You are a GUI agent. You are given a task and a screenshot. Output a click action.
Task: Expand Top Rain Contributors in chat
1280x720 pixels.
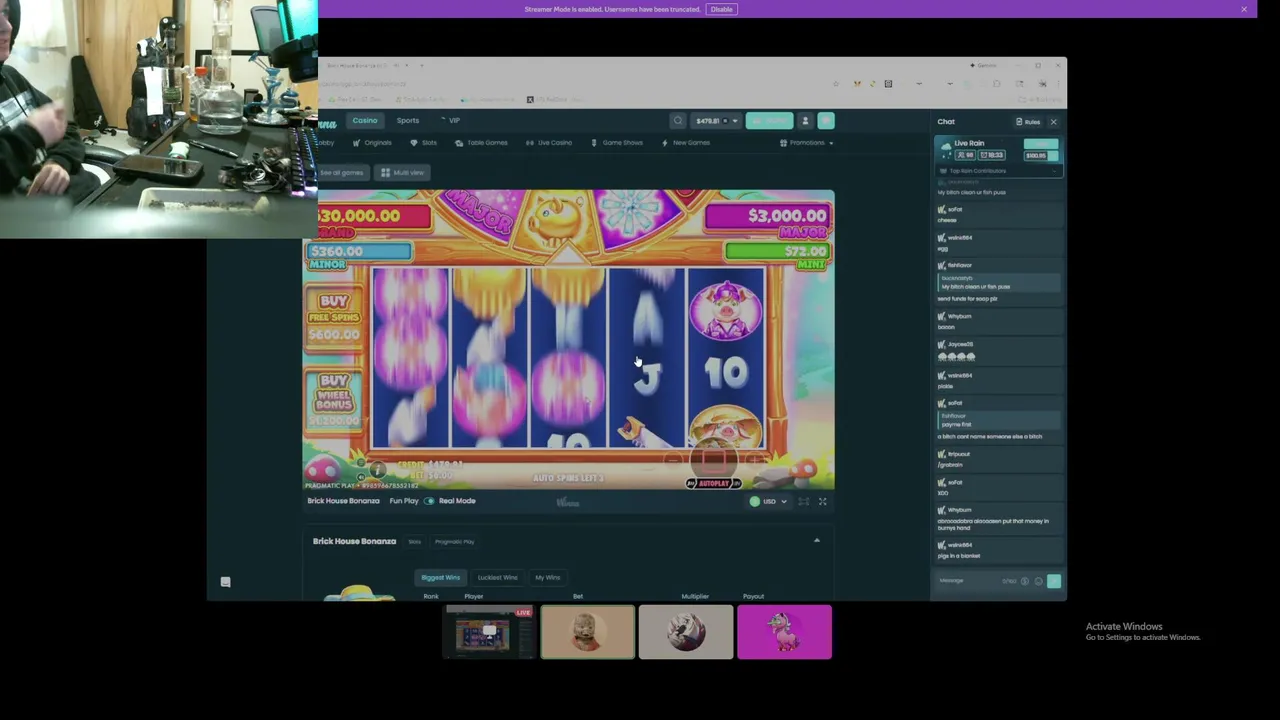coord(998,171)
